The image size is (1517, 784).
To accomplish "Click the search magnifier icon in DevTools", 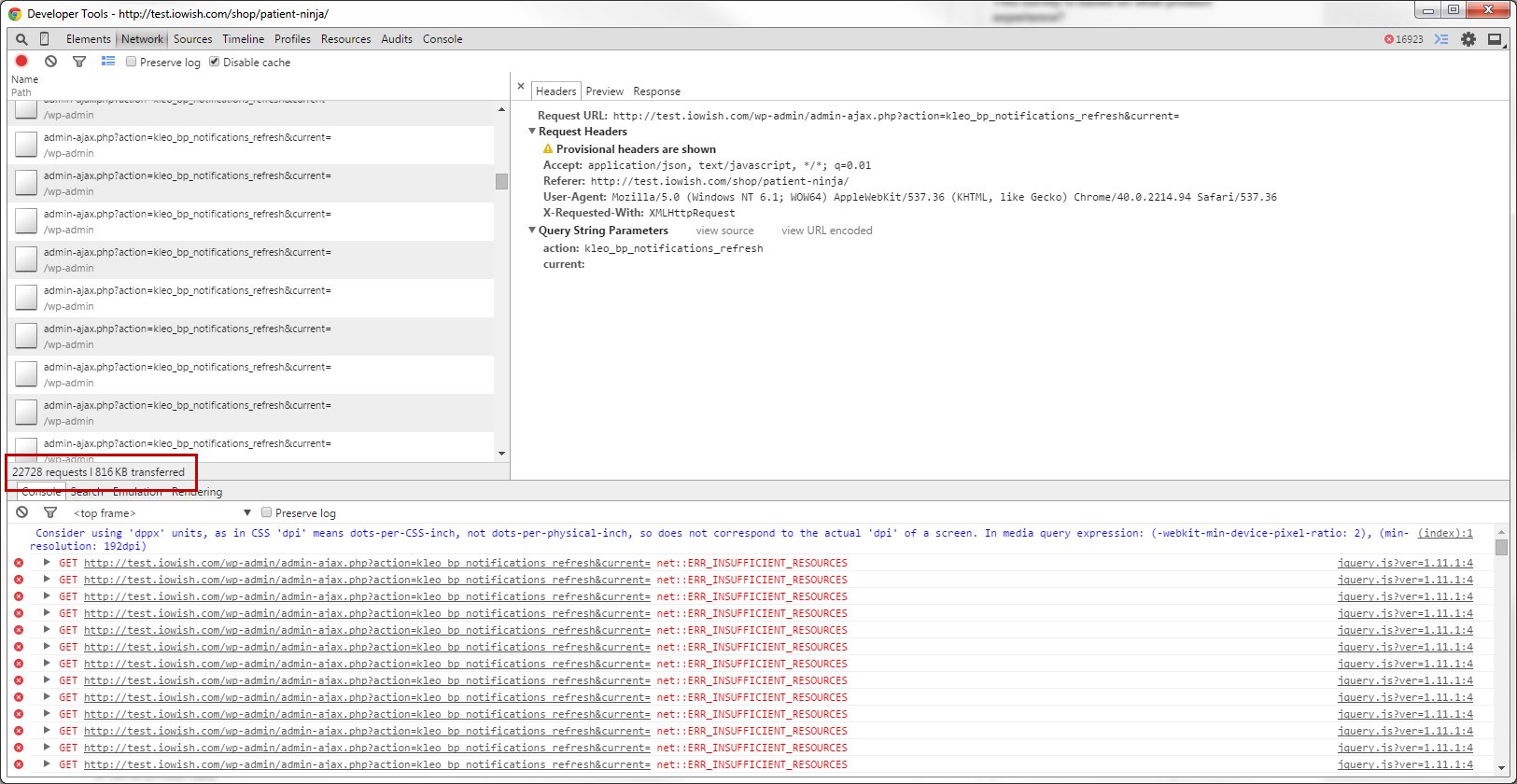I will pyautogui.click(x=21, y=39).
